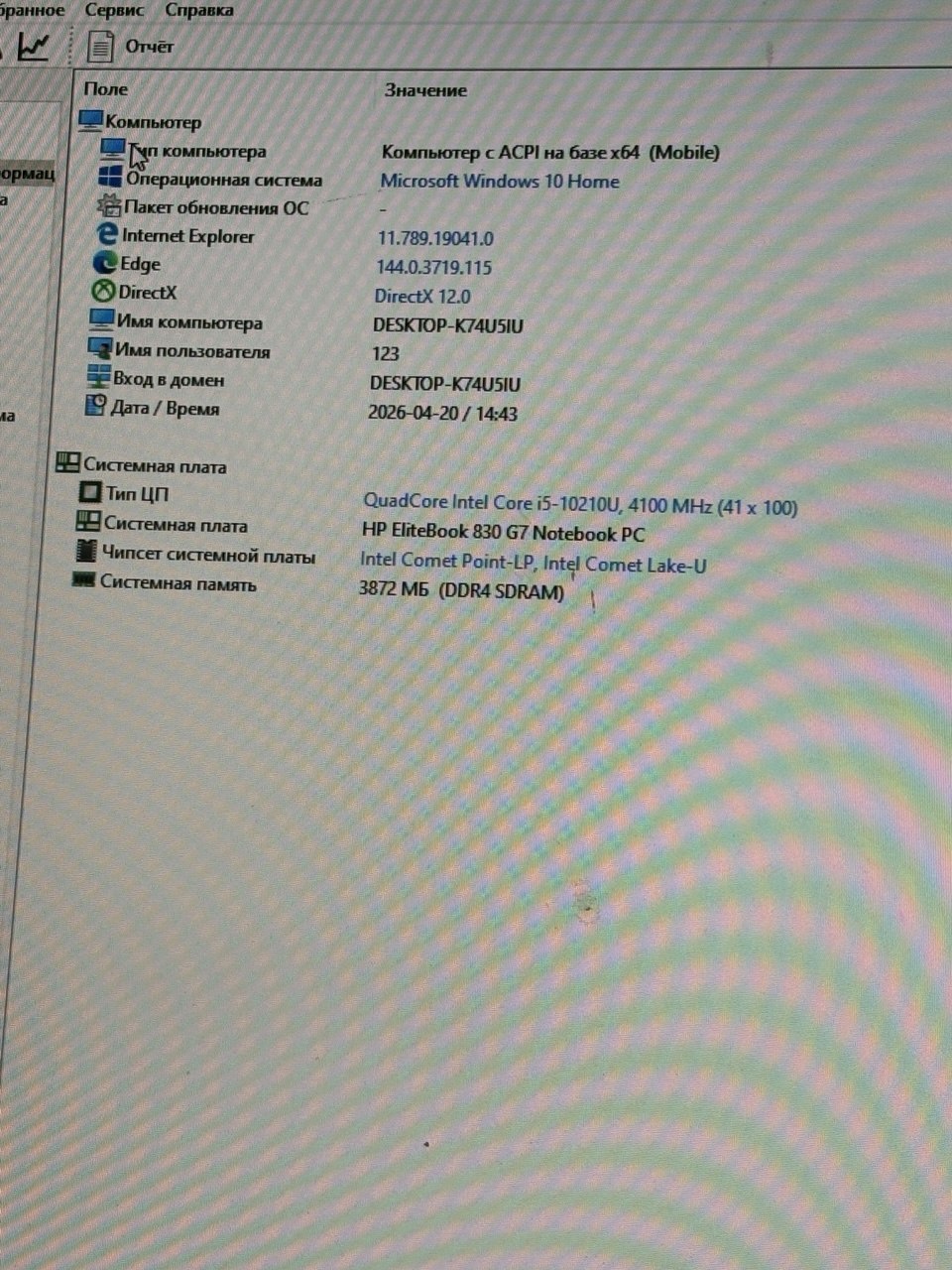The width and height of the screenshot is (952, 1270).
Task: Click the Системная память RAM icon
Action: pyautogui.click(x=84, y=581)
